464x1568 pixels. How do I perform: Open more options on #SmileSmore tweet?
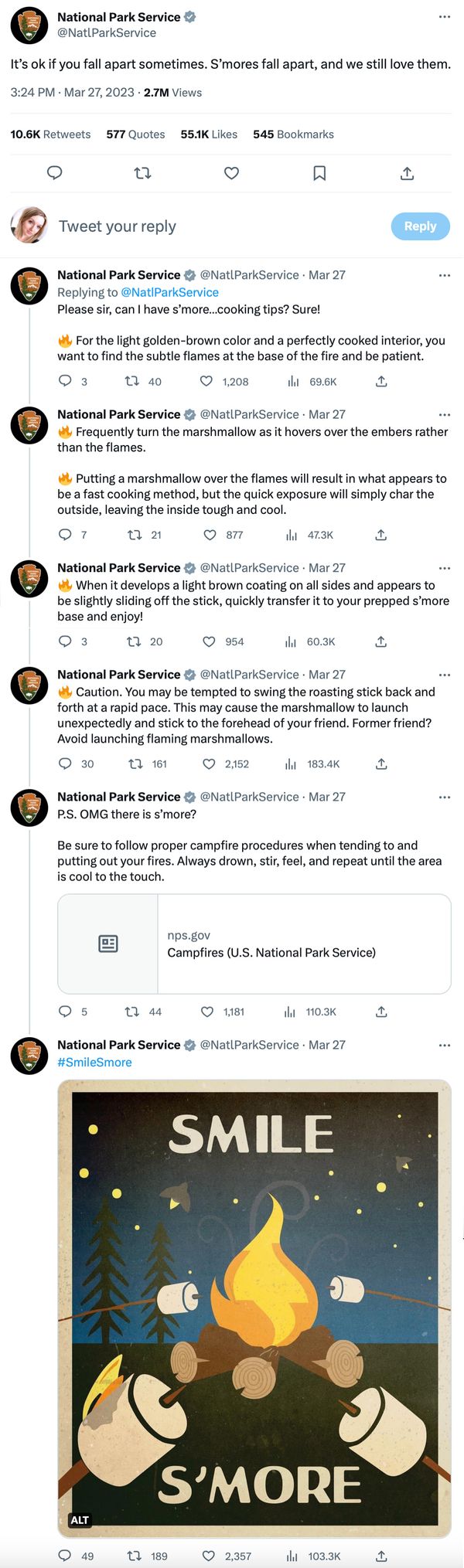pos(444,1045)
